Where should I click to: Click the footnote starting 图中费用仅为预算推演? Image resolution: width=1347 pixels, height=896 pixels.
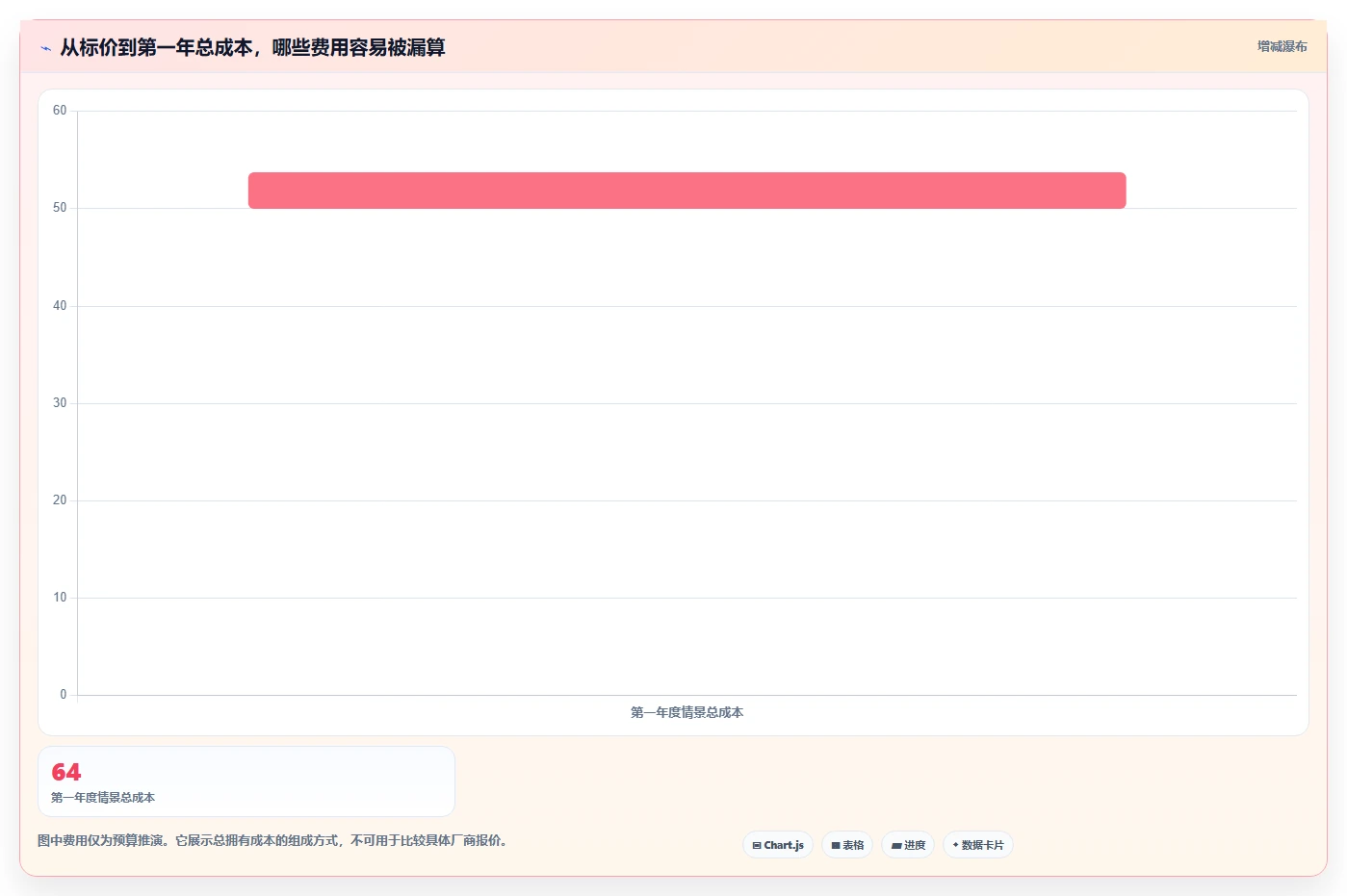pos(272,840)
